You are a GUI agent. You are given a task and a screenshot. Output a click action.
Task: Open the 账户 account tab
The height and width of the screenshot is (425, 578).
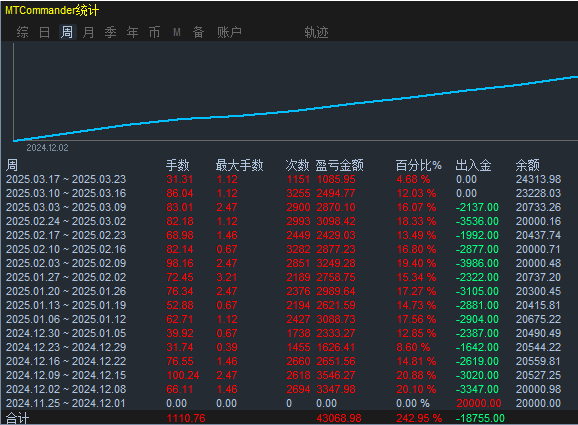(x=229, y=32)
